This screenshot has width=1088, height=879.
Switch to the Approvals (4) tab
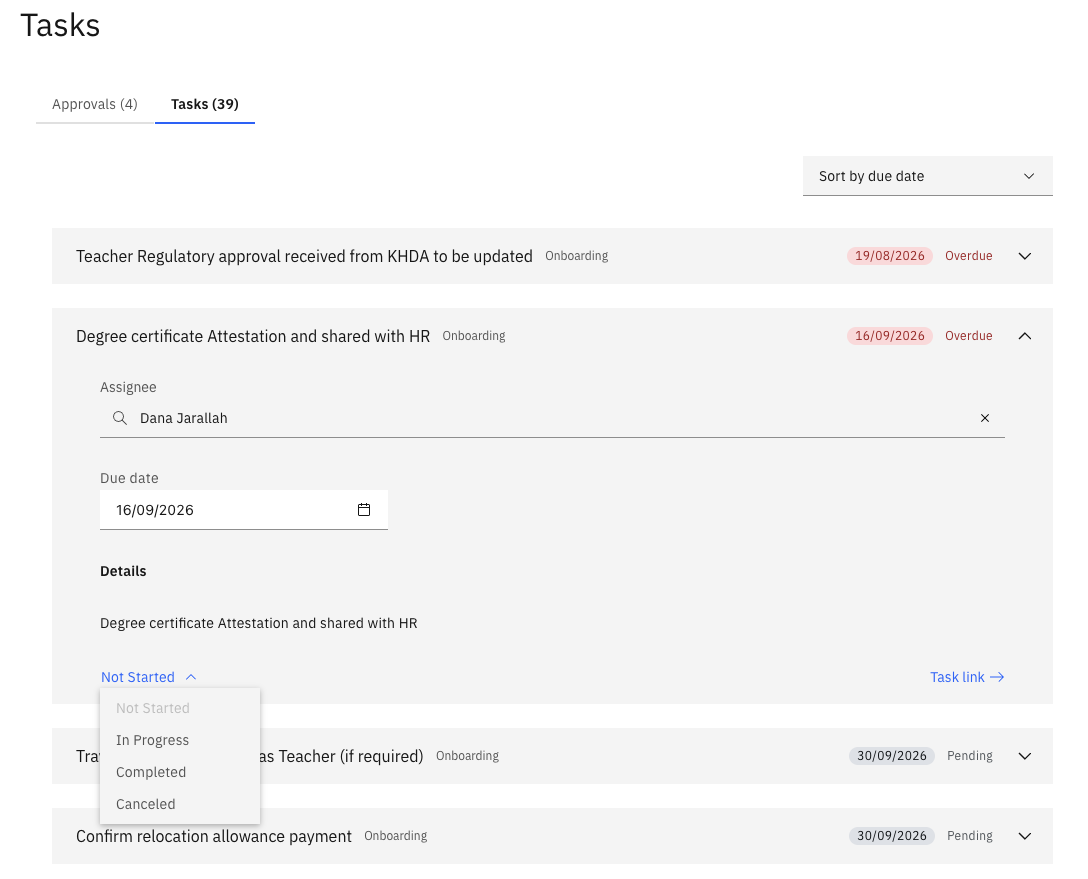(x=94, y=104)
